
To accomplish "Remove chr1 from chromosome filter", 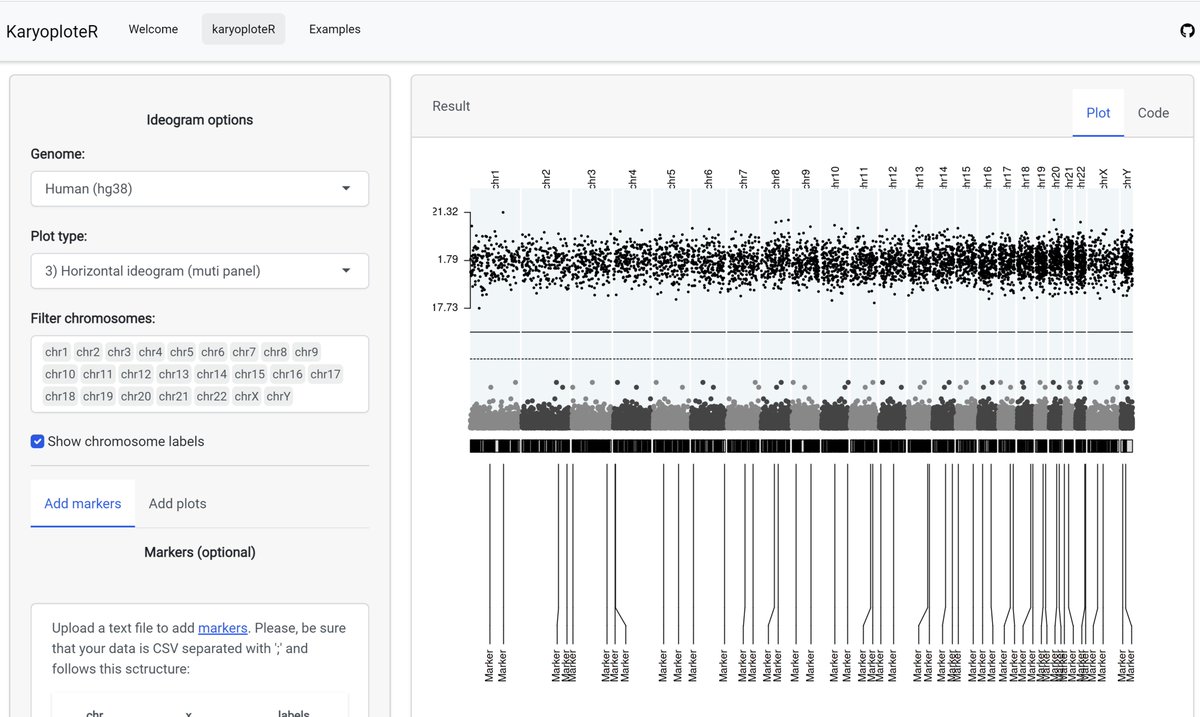I will point(57,352).
